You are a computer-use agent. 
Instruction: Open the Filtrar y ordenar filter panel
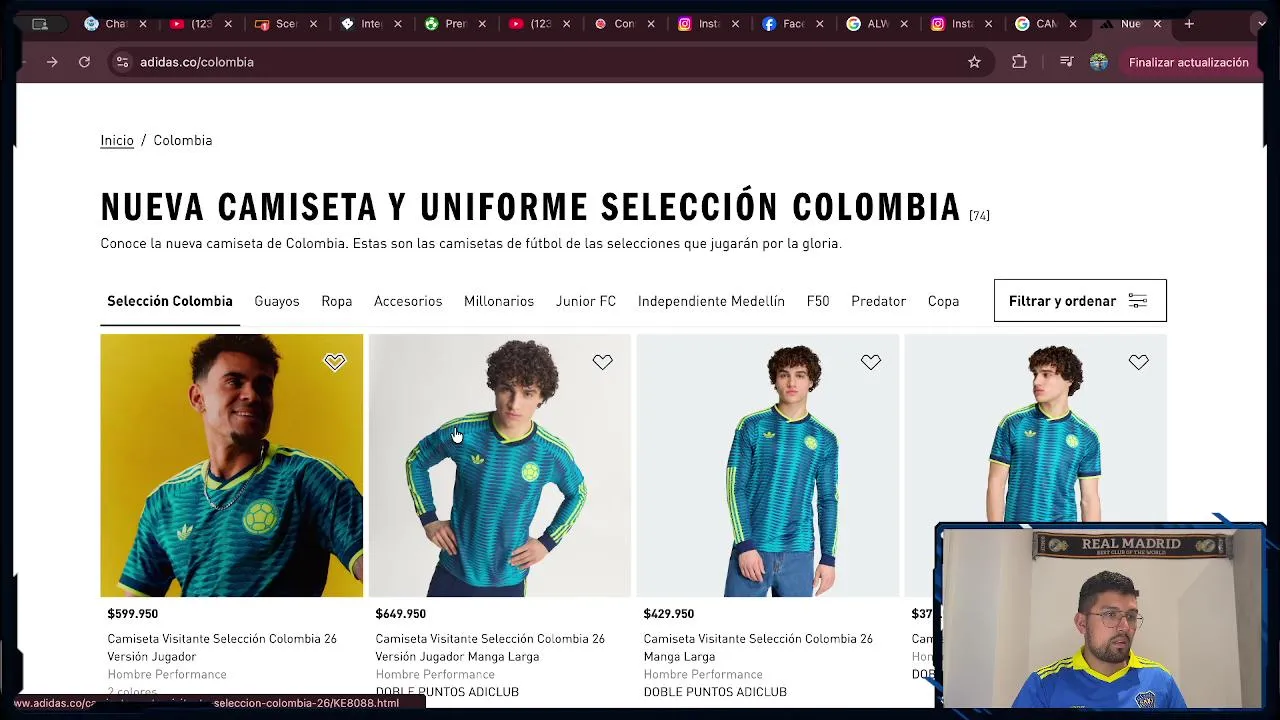point(1080,301)
